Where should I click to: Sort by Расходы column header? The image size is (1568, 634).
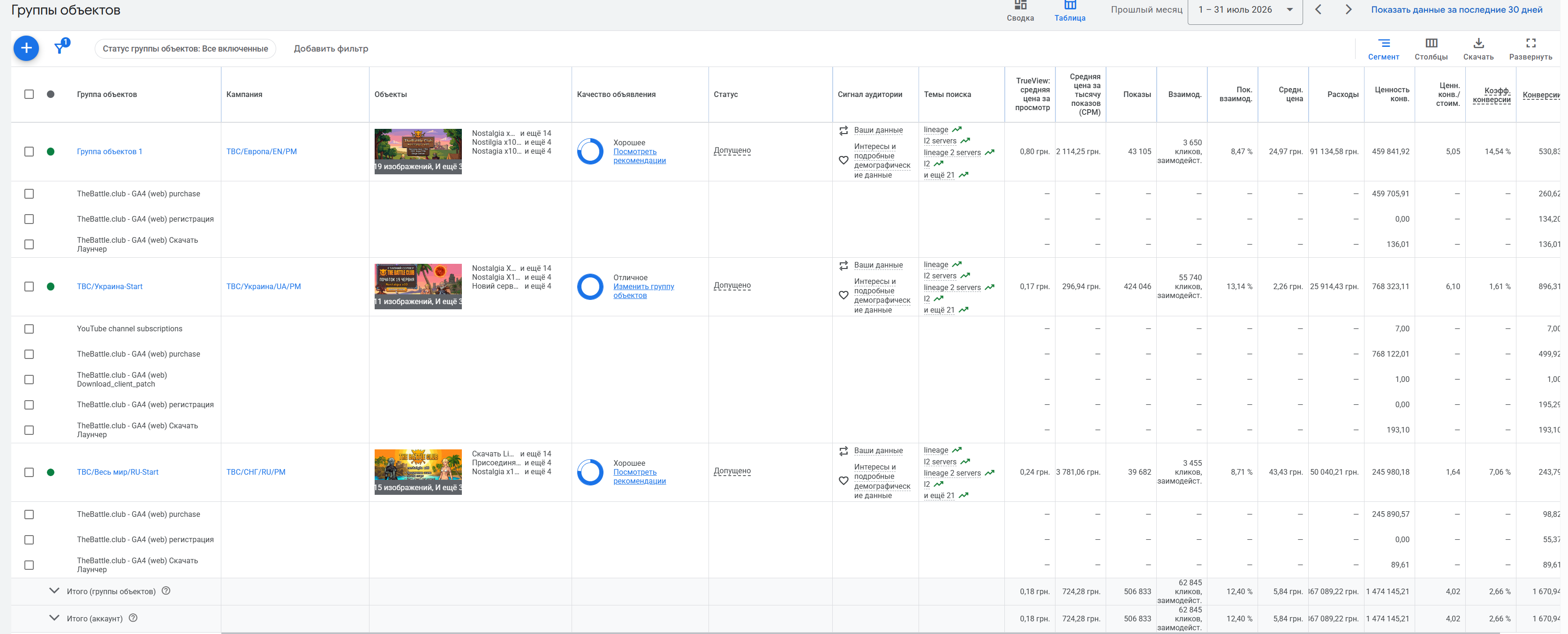coord(1342,94)
